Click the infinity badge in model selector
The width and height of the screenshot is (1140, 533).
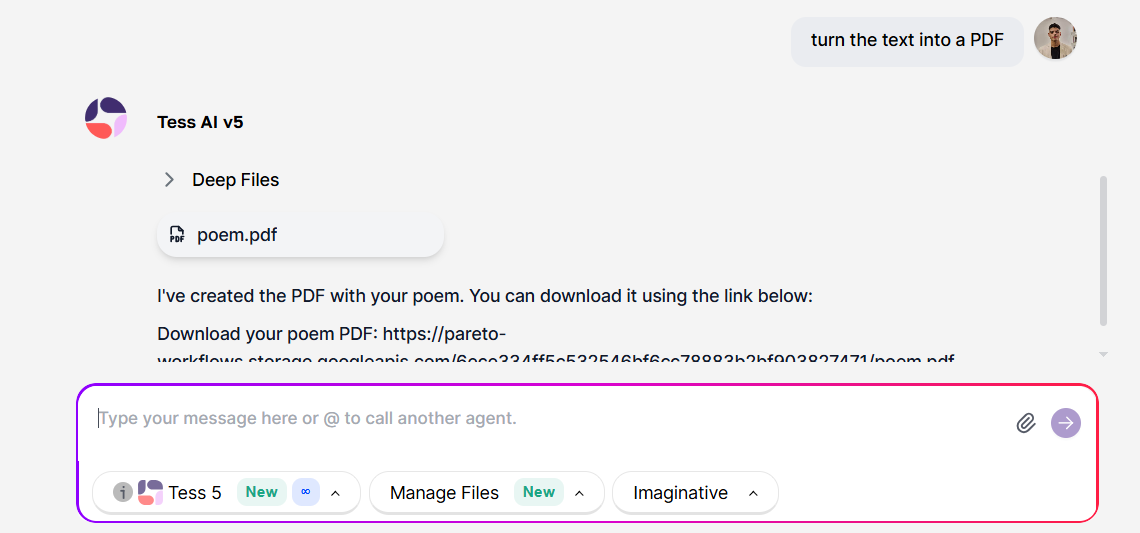[305, 492]
